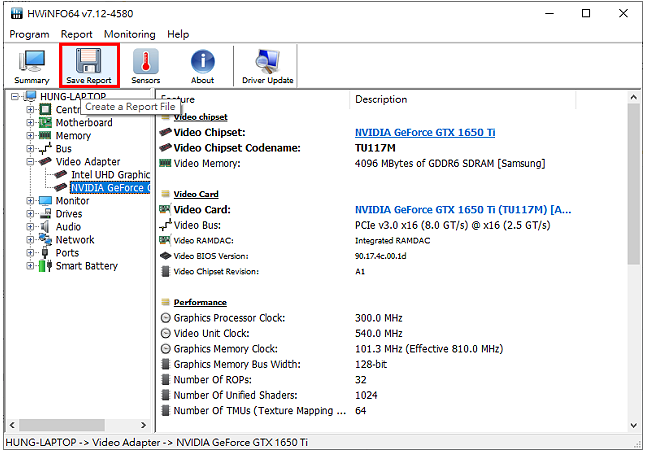Click the Bus icon in tree
Screen dimensions: 647x454
(45, 149)
